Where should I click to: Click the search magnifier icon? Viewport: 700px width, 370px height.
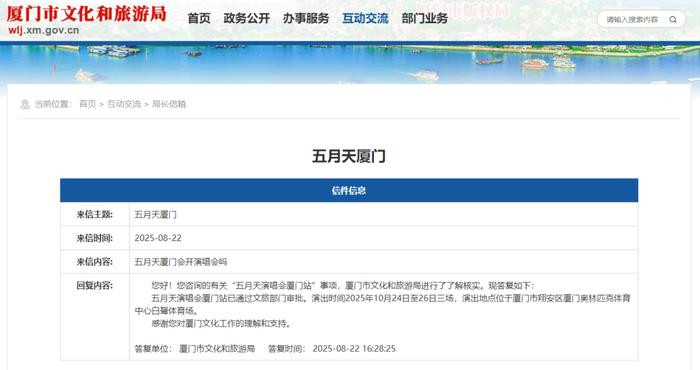[x=673, y=20]
